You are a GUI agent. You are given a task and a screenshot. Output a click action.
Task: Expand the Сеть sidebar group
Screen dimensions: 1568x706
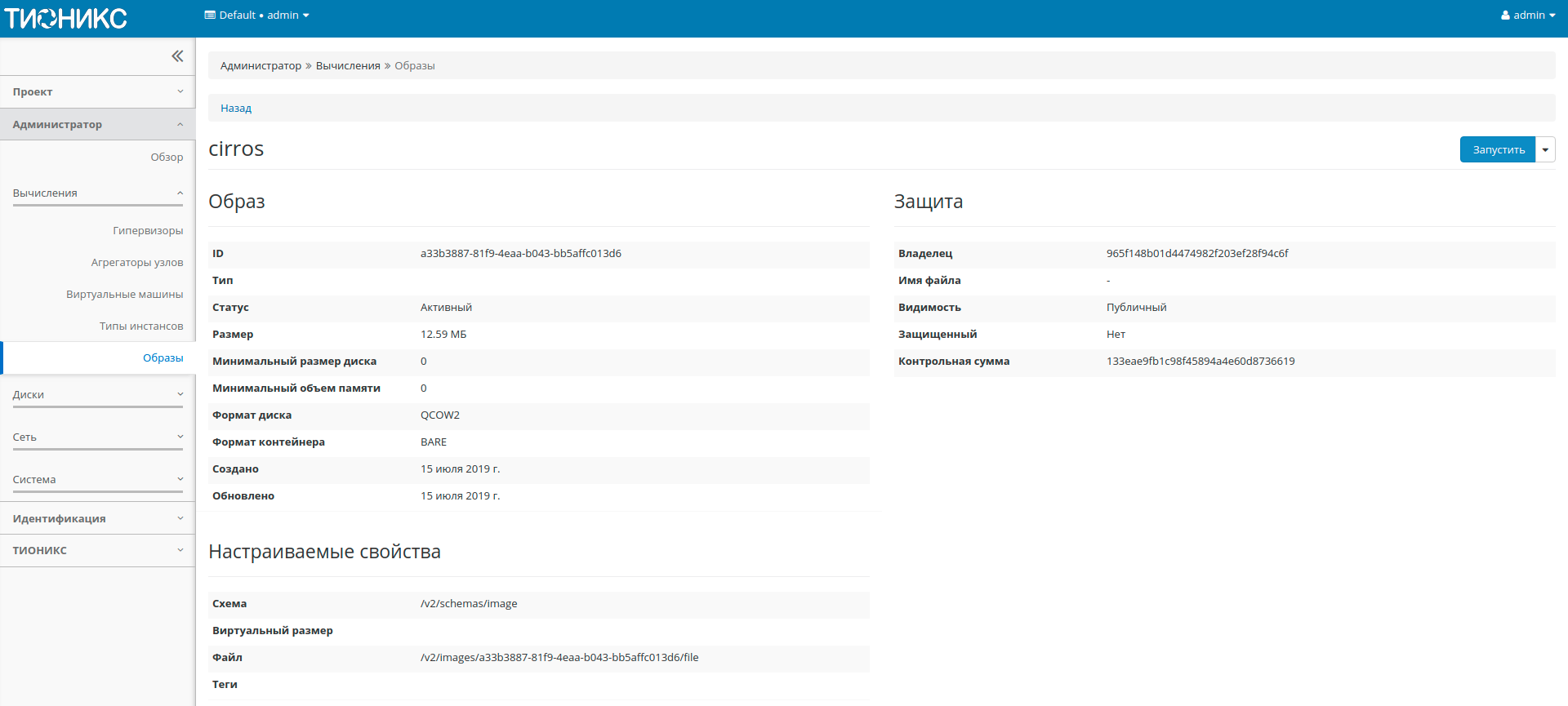(x=97, y=437)
